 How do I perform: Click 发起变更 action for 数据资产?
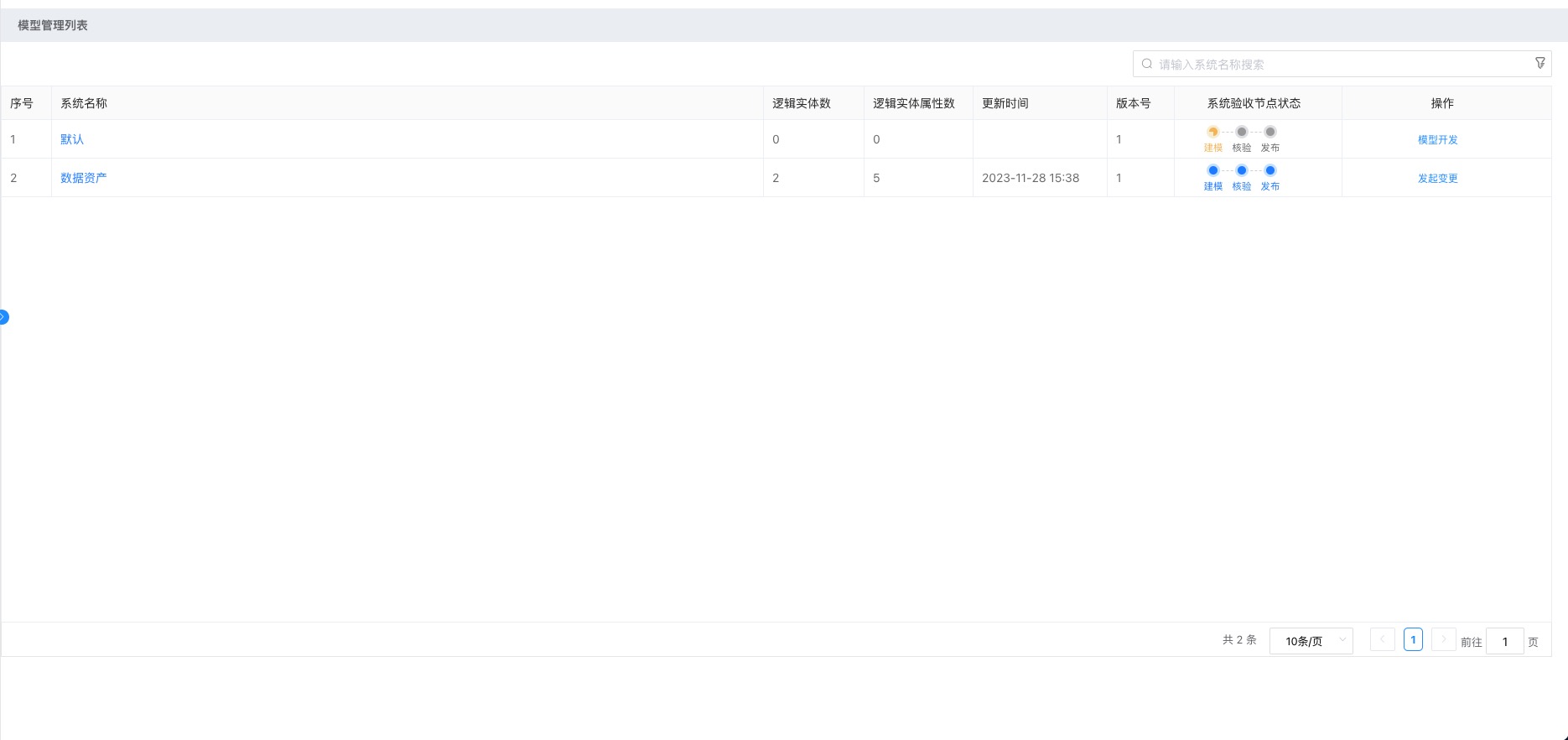pos(1437,179)
